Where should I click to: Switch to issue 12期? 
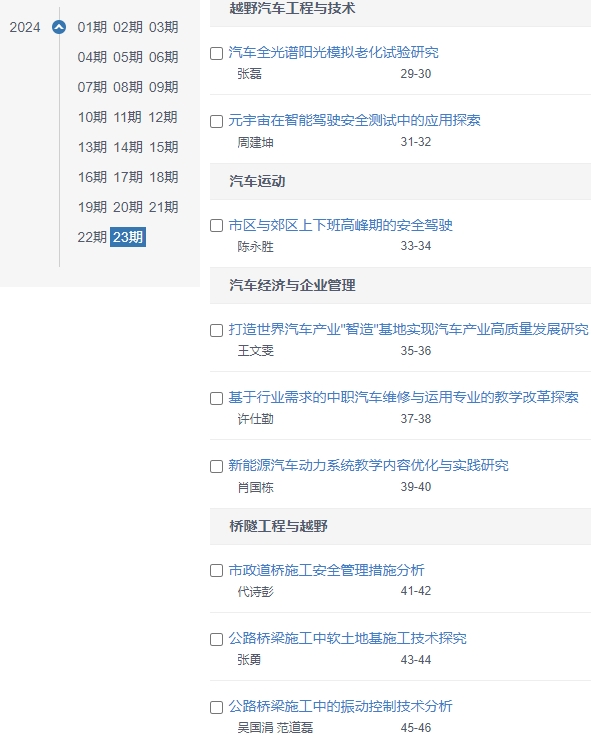coord(163,117)
